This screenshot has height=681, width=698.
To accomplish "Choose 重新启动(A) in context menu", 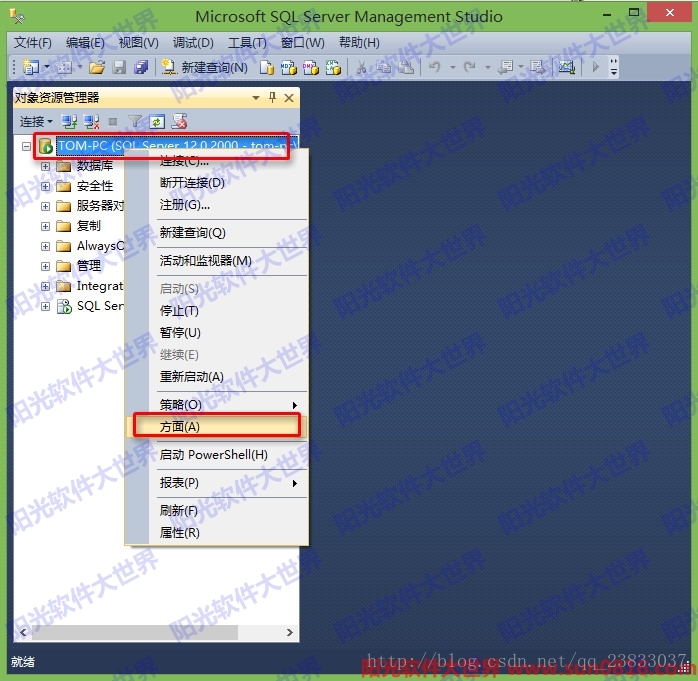I will 217,377.
